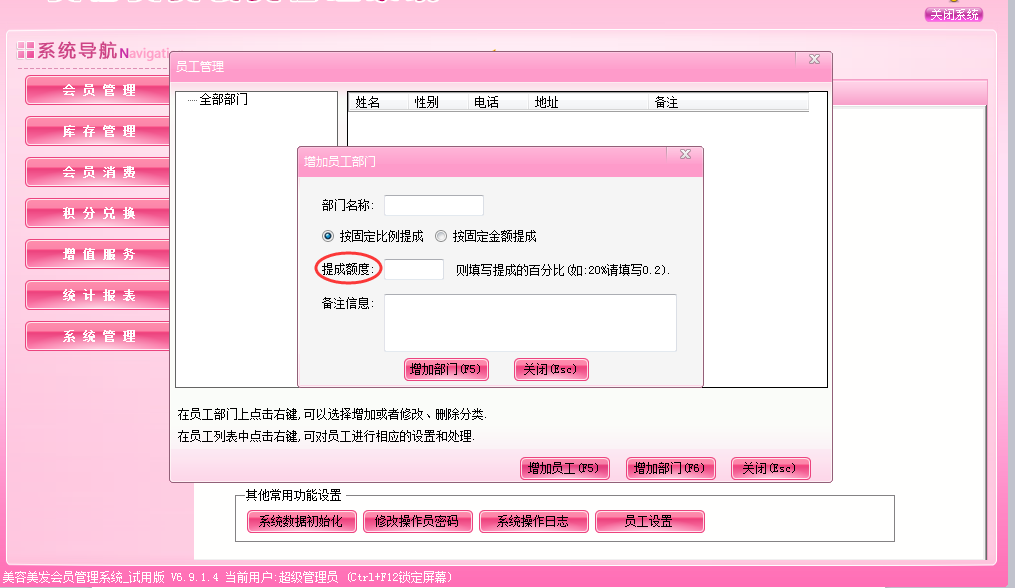Open the 库存管理 section

(x=97, y=131)
